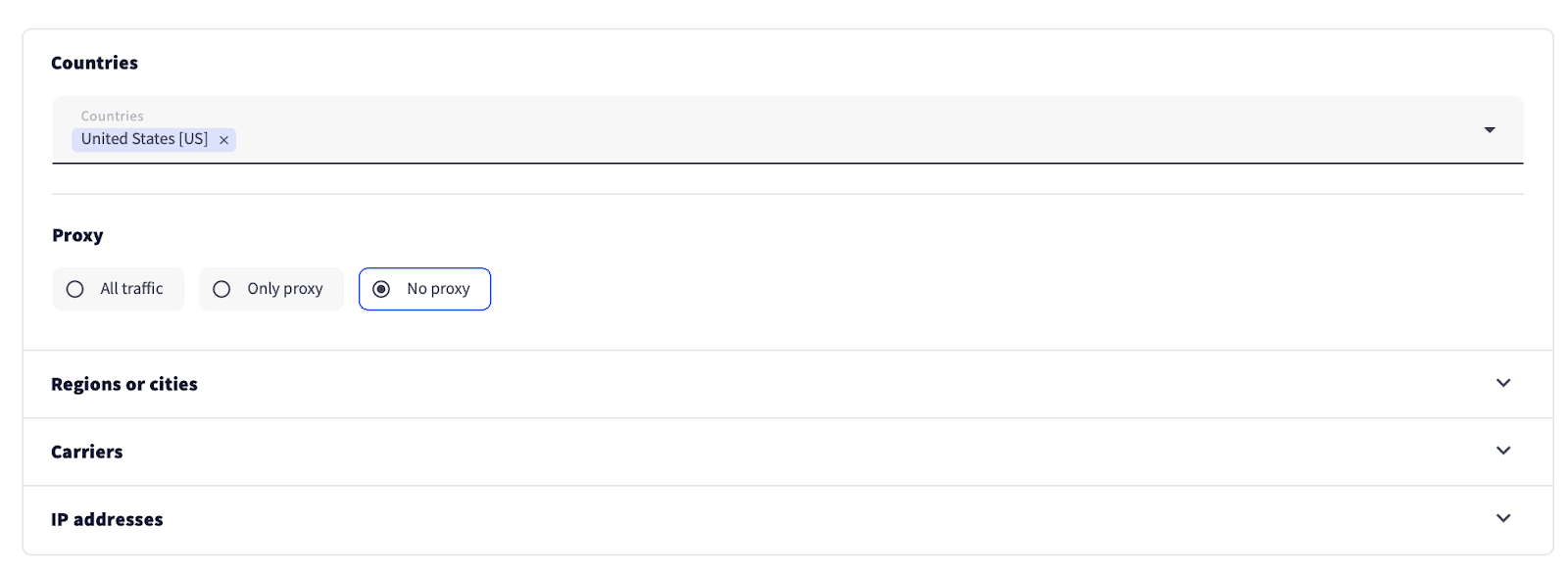Expand Carriers using its chevron icon
The image size is (1568, 575).
1503,451
